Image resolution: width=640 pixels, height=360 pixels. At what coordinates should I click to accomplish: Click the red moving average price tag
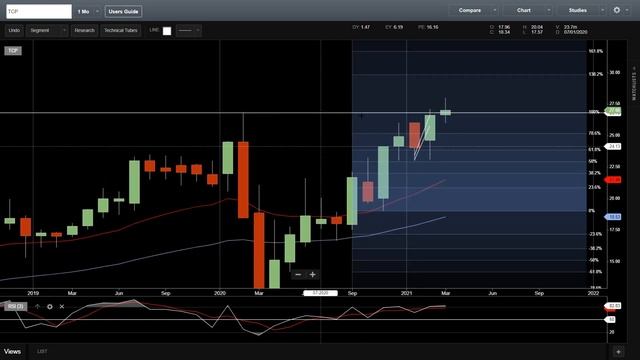click(613, 180)
